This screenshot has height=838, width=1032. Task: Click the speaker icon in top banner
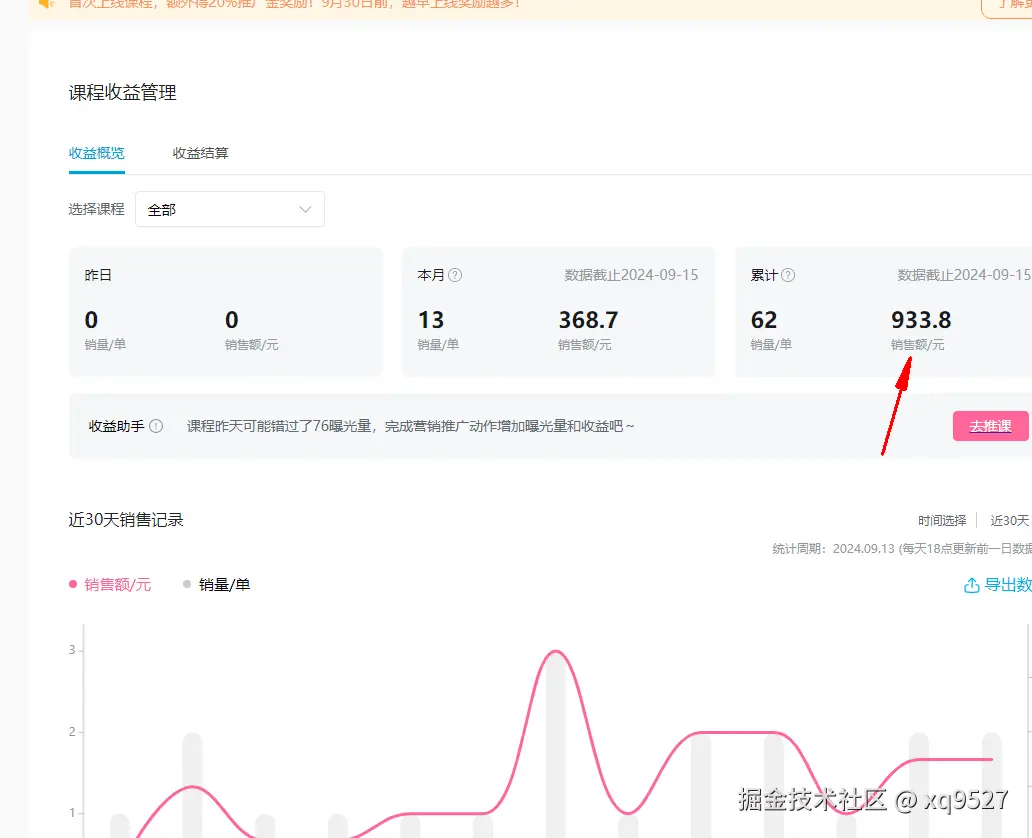[x=46, y=3]
